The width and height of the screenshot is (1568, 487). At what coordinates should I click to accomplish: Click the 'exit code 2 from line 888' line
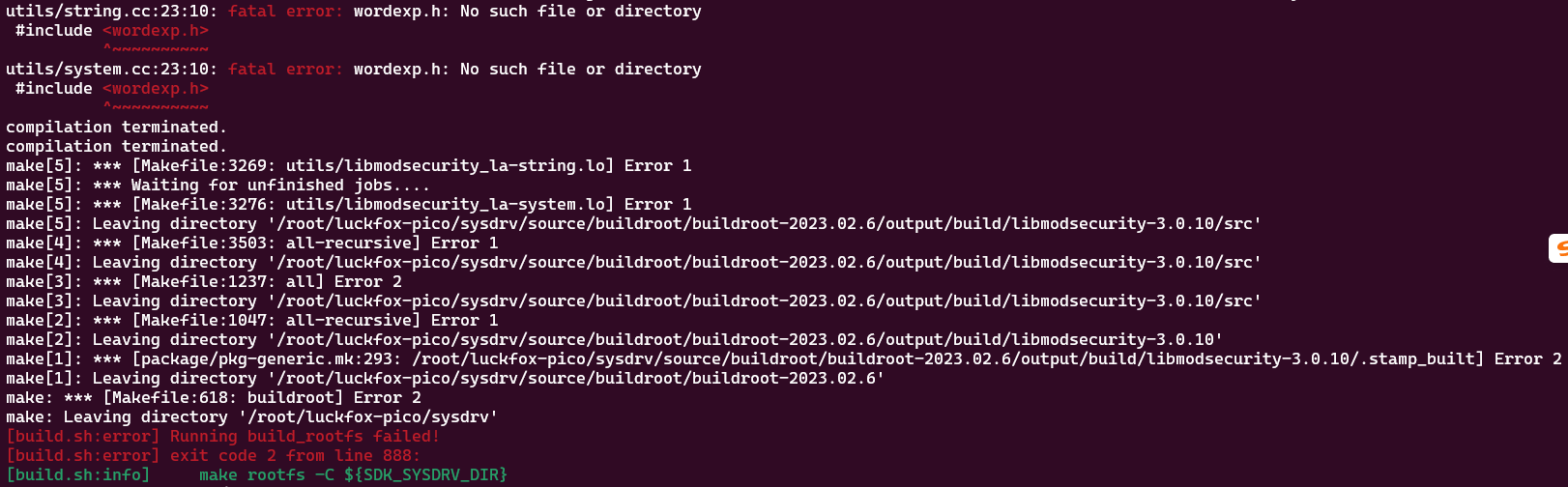(x=214, y=456)
